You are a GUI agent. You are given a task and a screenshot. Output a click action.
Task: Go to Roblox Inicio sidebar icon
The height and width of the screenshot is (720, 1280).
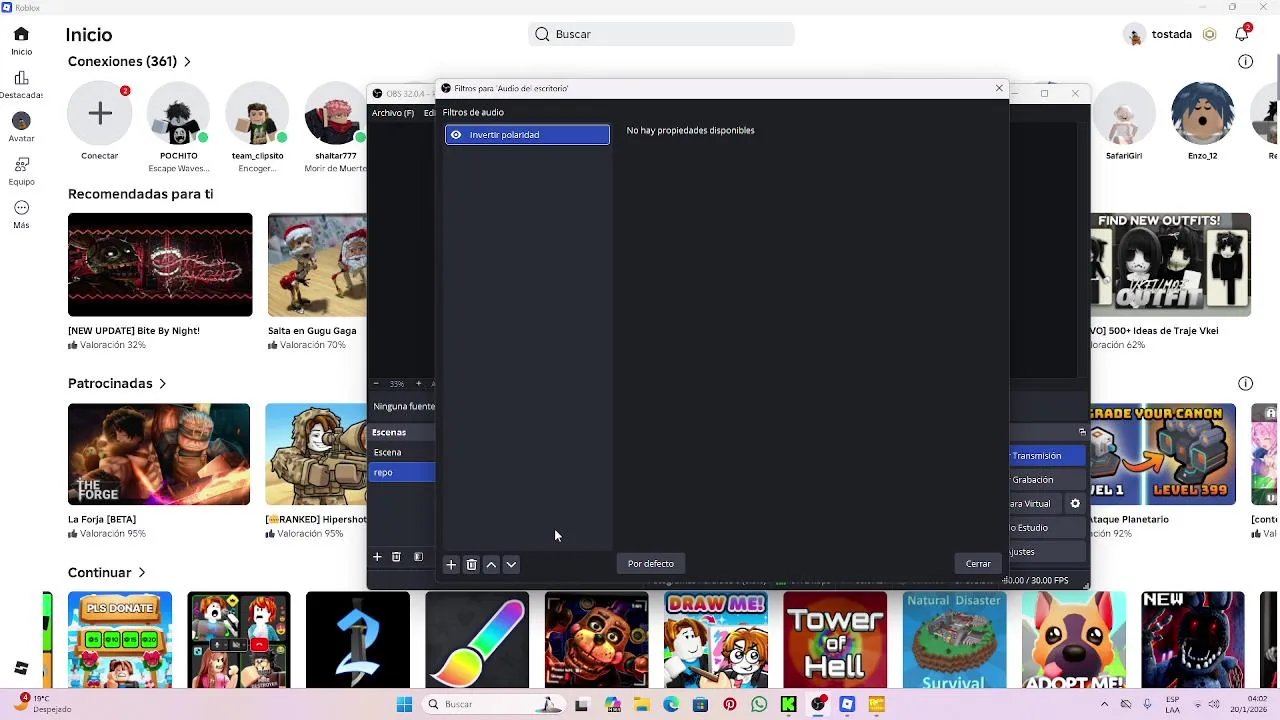pos(21,41)
